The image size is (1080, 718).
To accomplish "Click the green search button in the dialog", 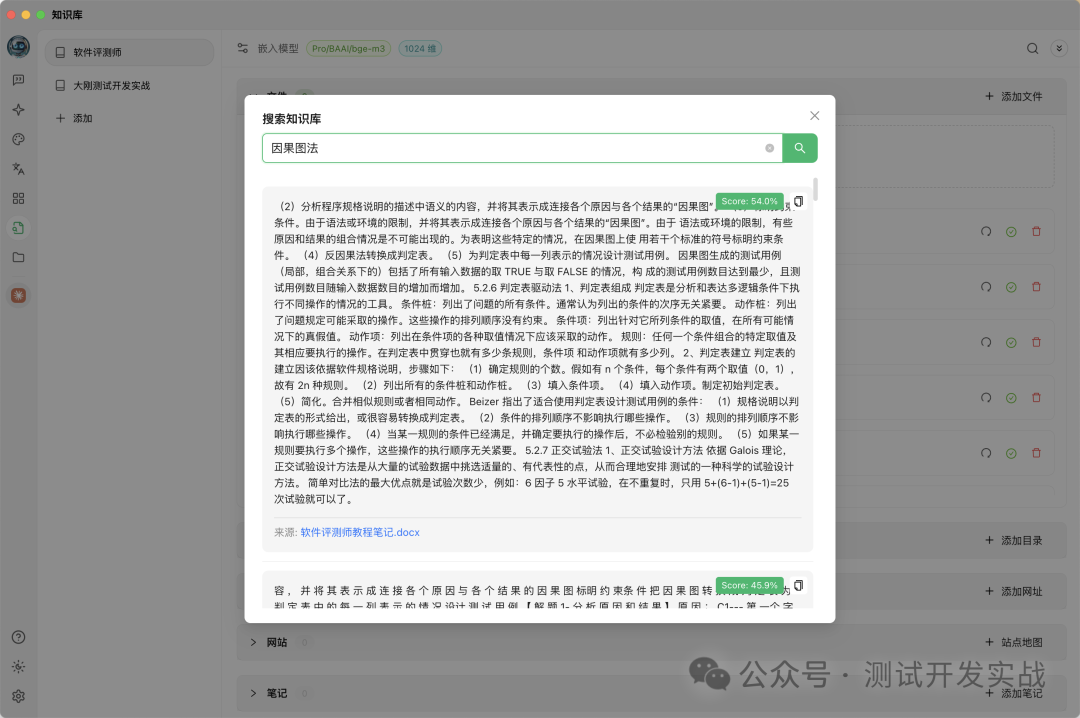I will click(798, 148).
